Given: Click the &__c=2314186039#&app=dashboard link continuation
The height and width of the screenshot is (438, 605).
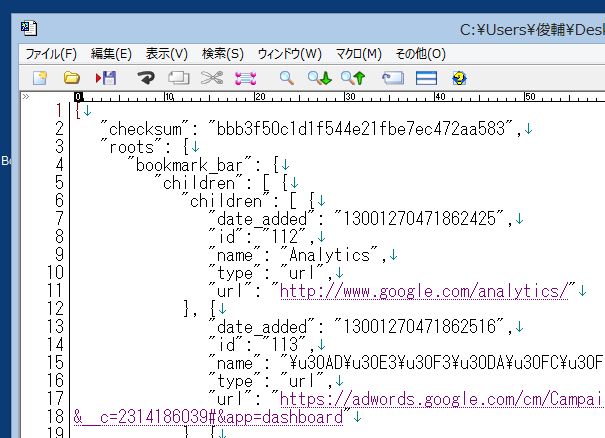Looking at the screenshot, I should (x=208, y=418).
